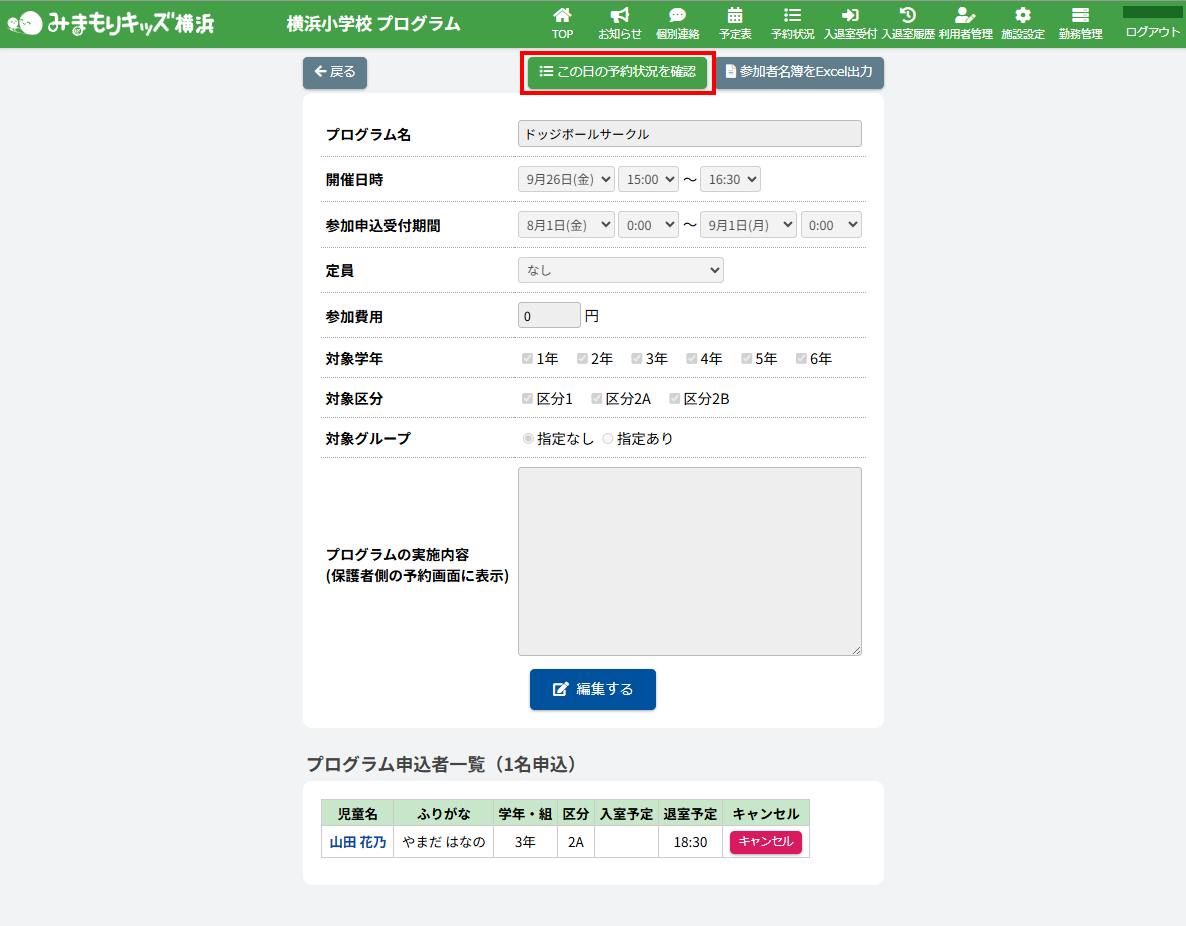Toggle the 1年 grade checkbox

(527, 359)
